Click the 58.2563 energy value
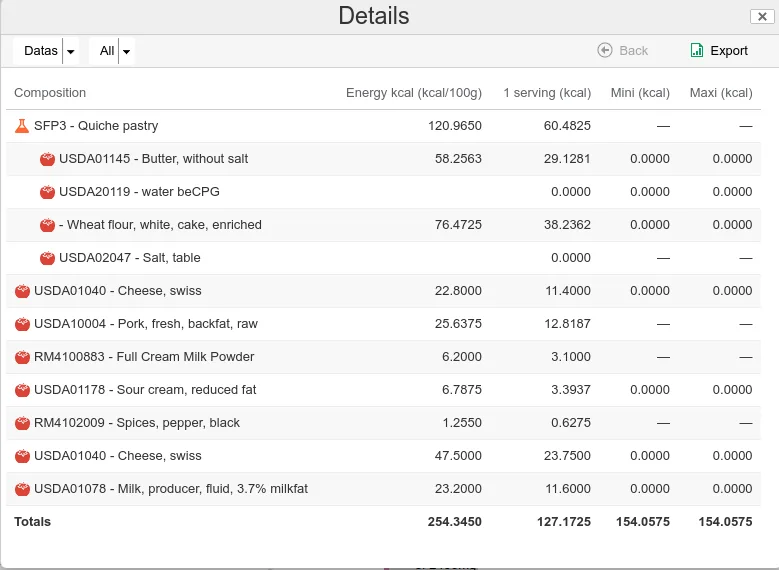 [x=458, y=159]
